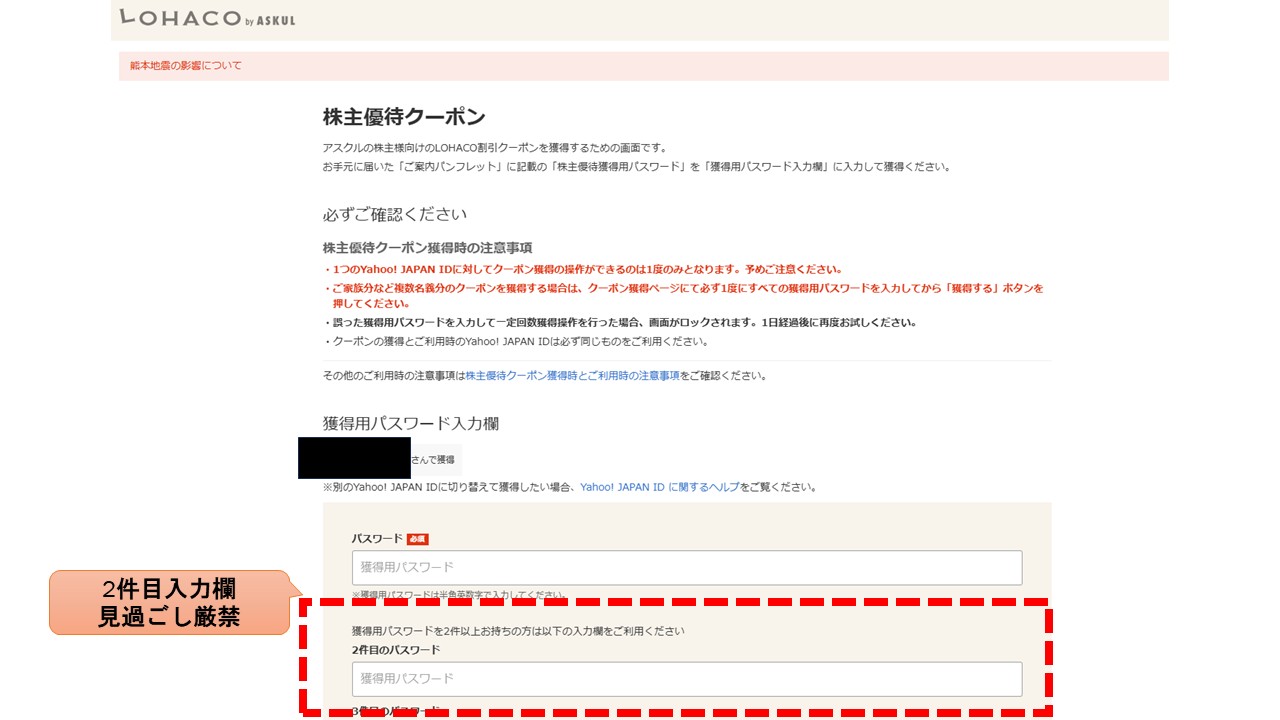Viewport: 1280px width, 720px height.
Task: Click the LOHACO by ASKUL logo
Action: coord(207,18)
